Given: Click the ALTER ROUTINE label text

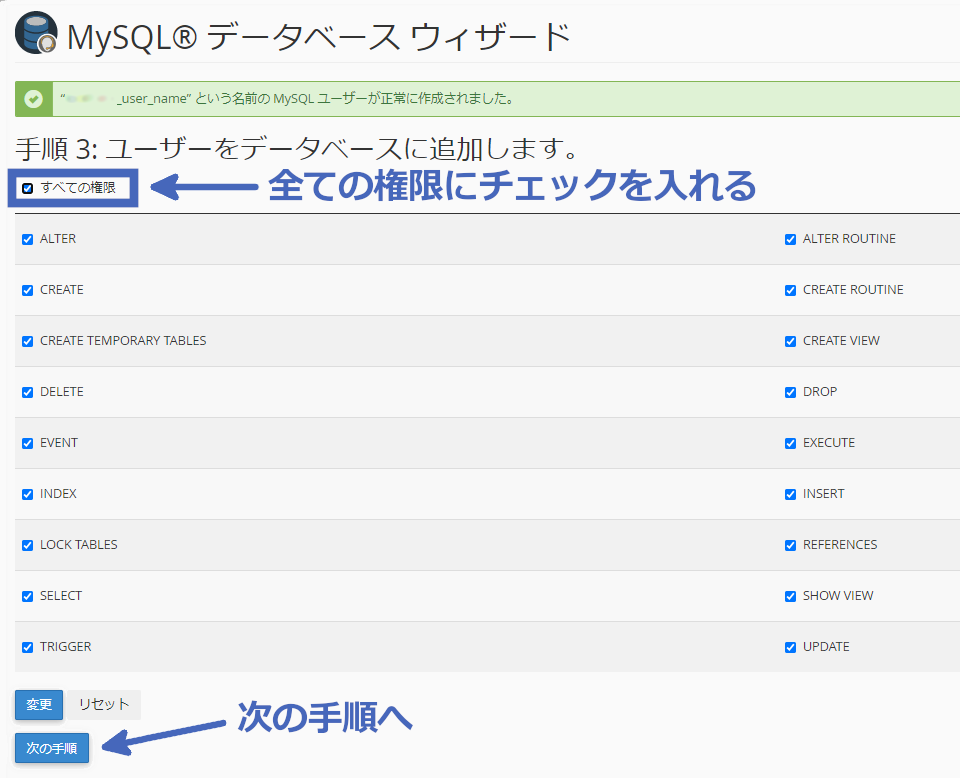Looking at the screenshot, I should 849,239.
